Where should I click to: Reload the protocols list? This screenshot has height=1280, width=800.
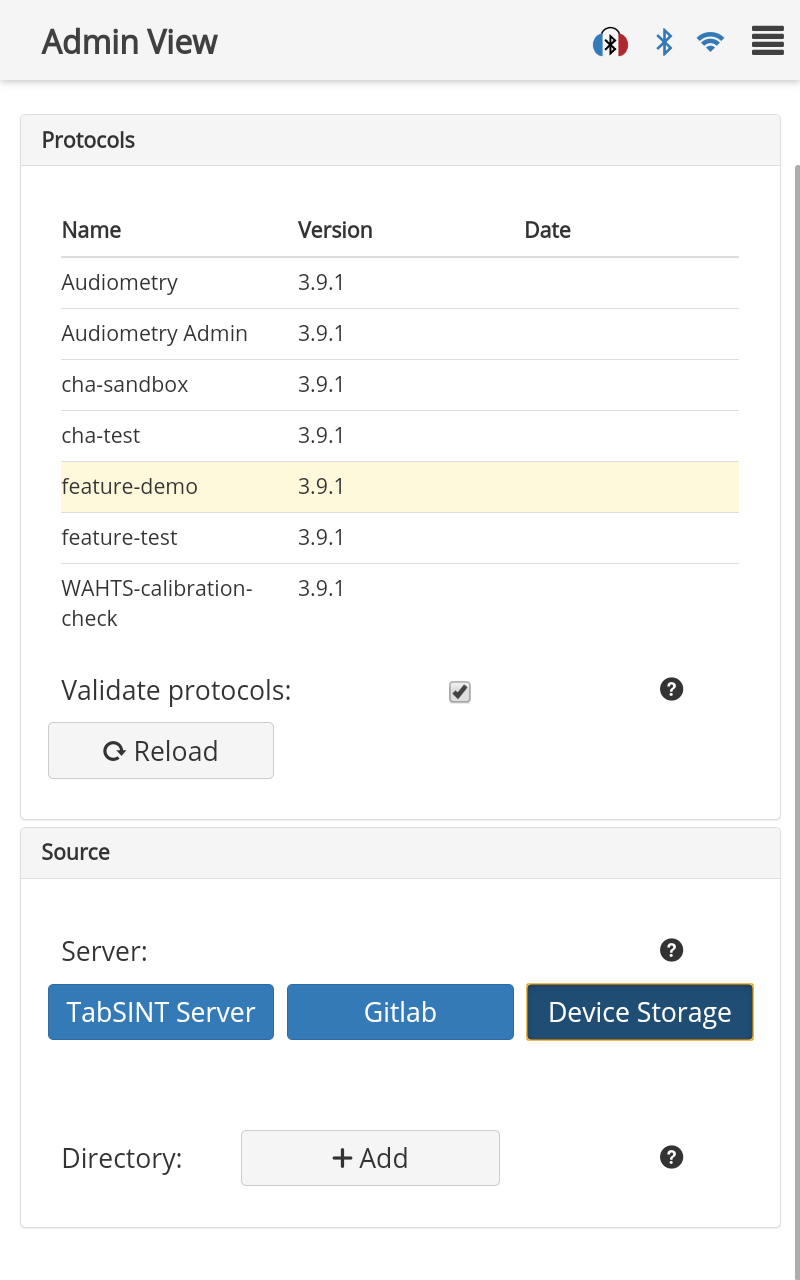[x=161, y=750]
